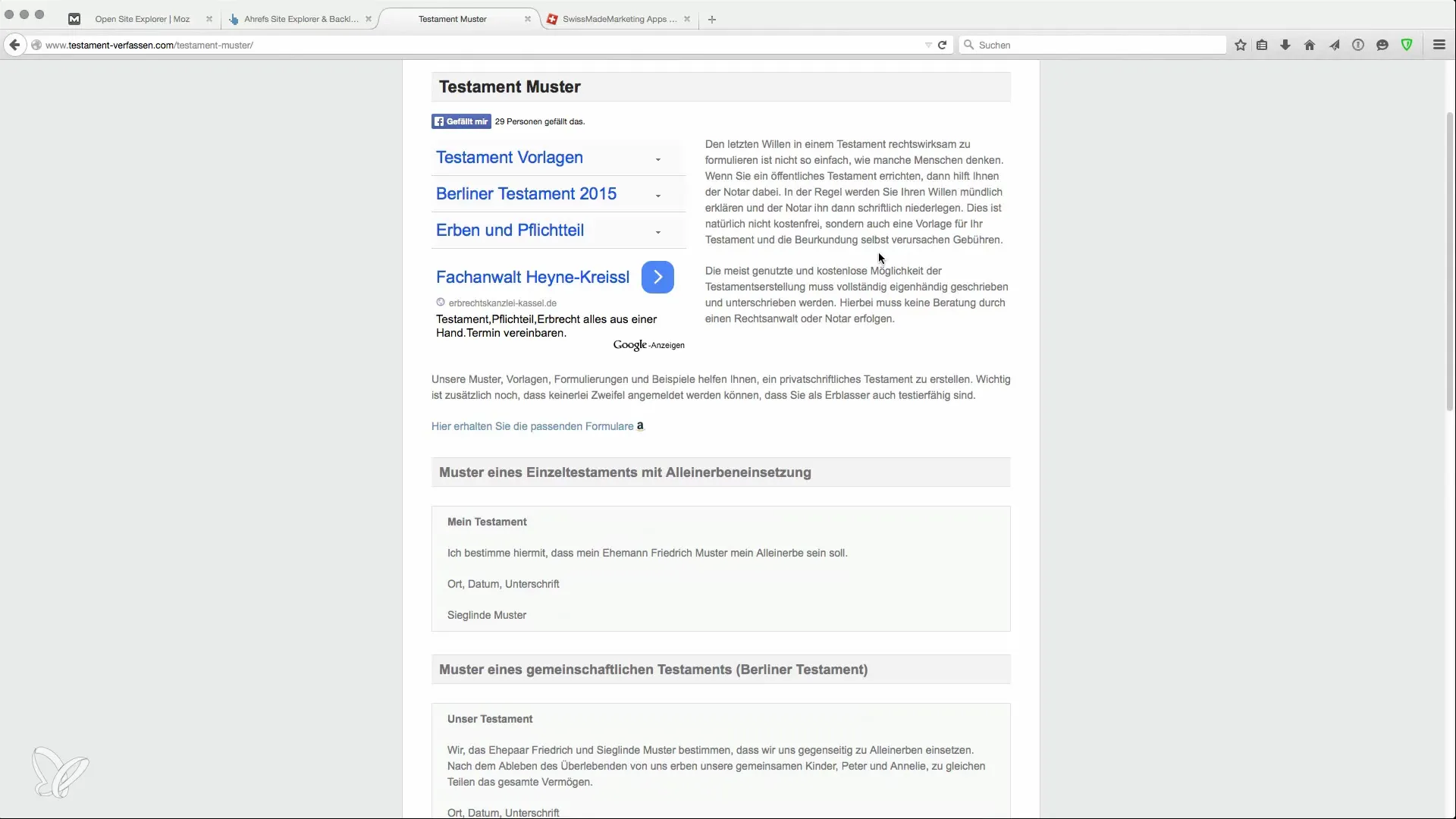Viewport: 1456px width, 819px height.
Task: Open the URL history dropdown arrow
Action: [928, 45]
